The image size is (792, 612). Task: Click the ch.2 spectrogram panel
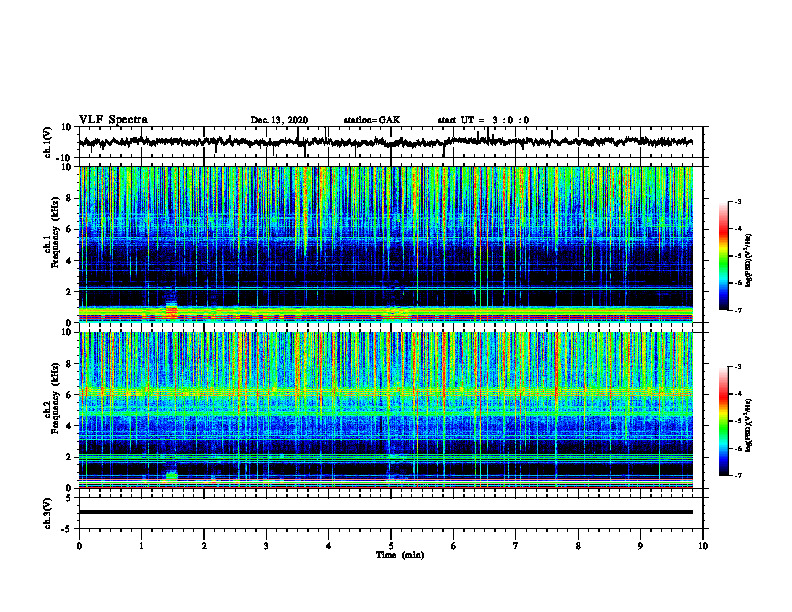385,410
